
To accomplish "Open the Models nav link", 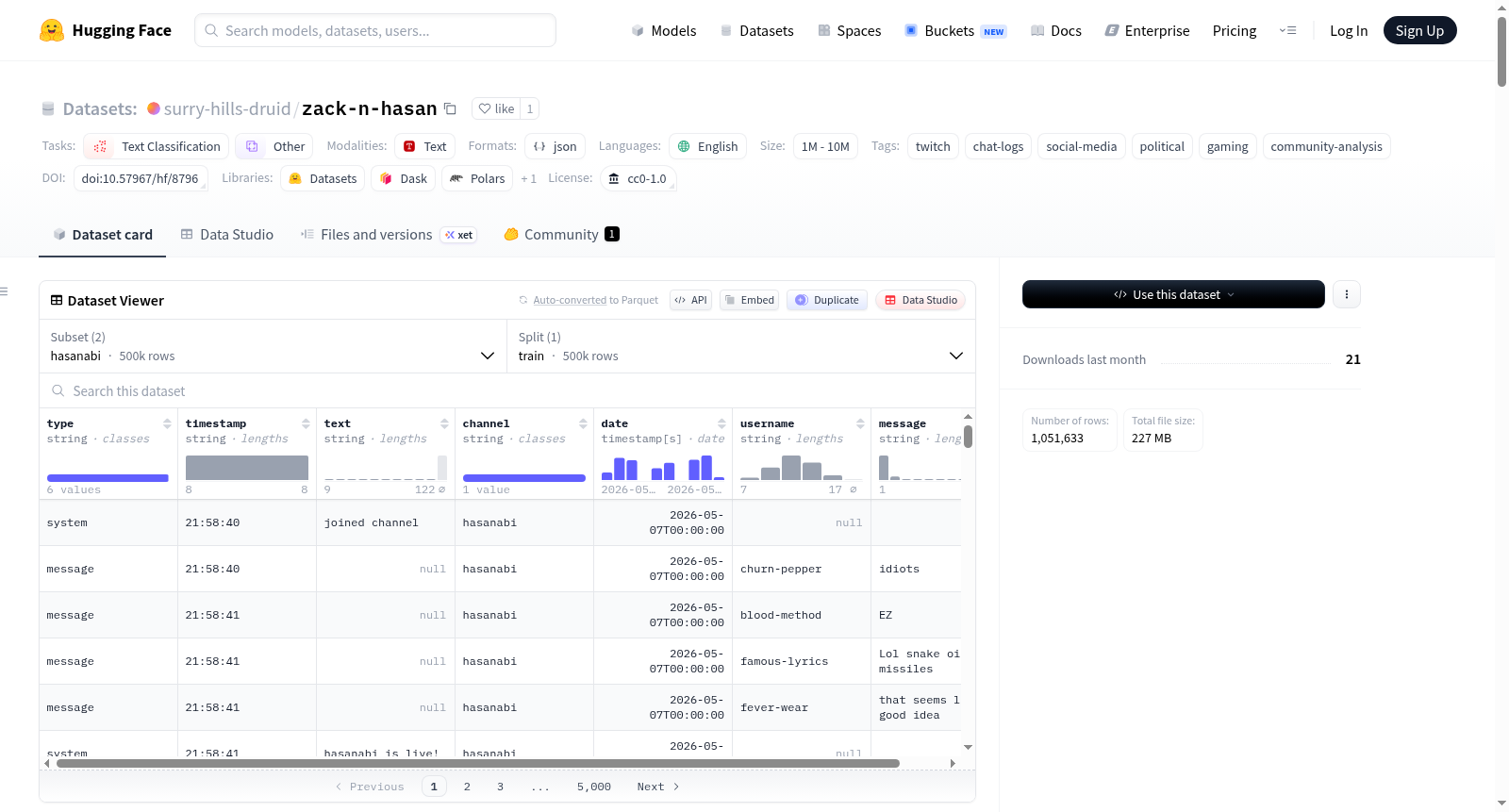I will 664,31.
